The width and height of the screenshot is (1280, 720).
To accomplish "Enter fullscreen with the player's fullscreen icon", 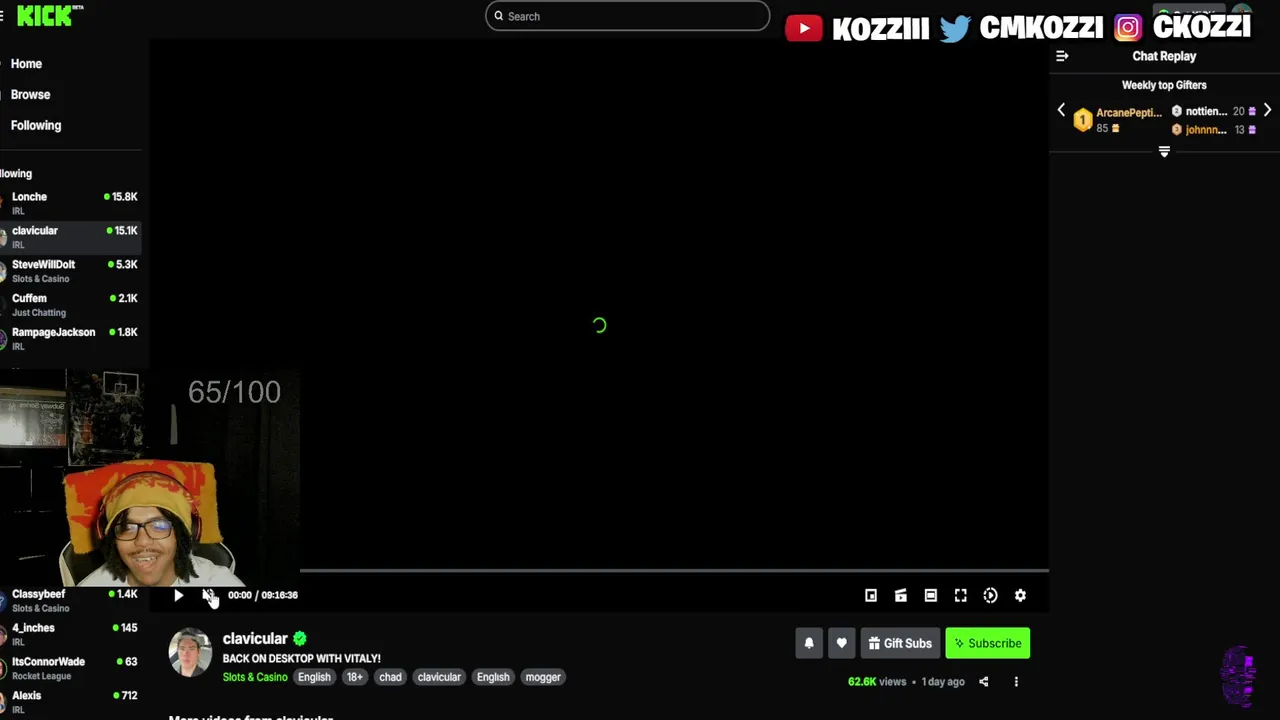I will [x=961, y=595].
